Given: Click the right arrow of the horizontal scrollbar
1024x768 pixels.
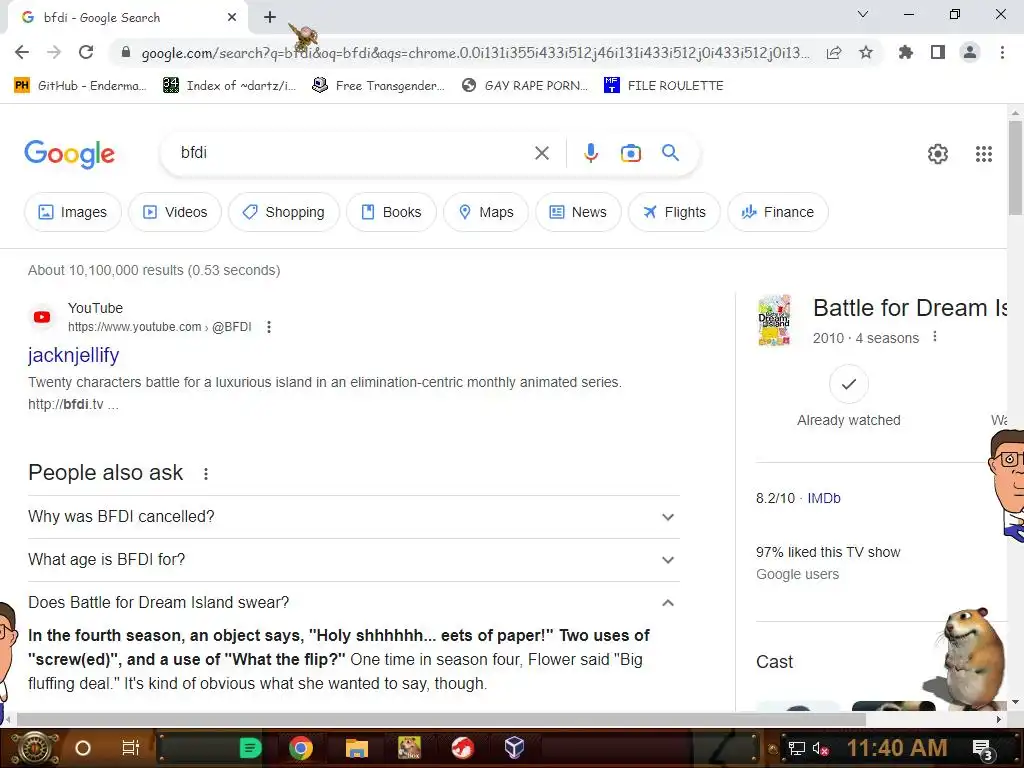Looking at the screenshot, I should coord(999,720).
